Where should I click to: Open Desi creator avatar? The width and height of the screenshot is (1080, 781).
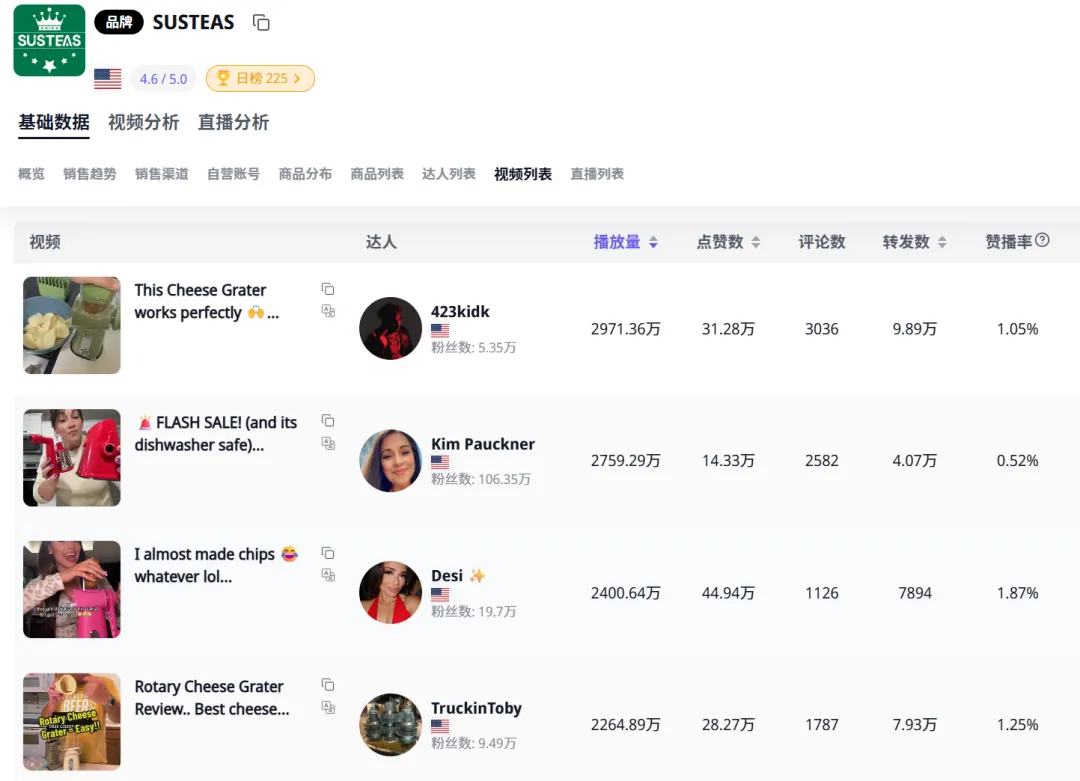tap(391, 592)
